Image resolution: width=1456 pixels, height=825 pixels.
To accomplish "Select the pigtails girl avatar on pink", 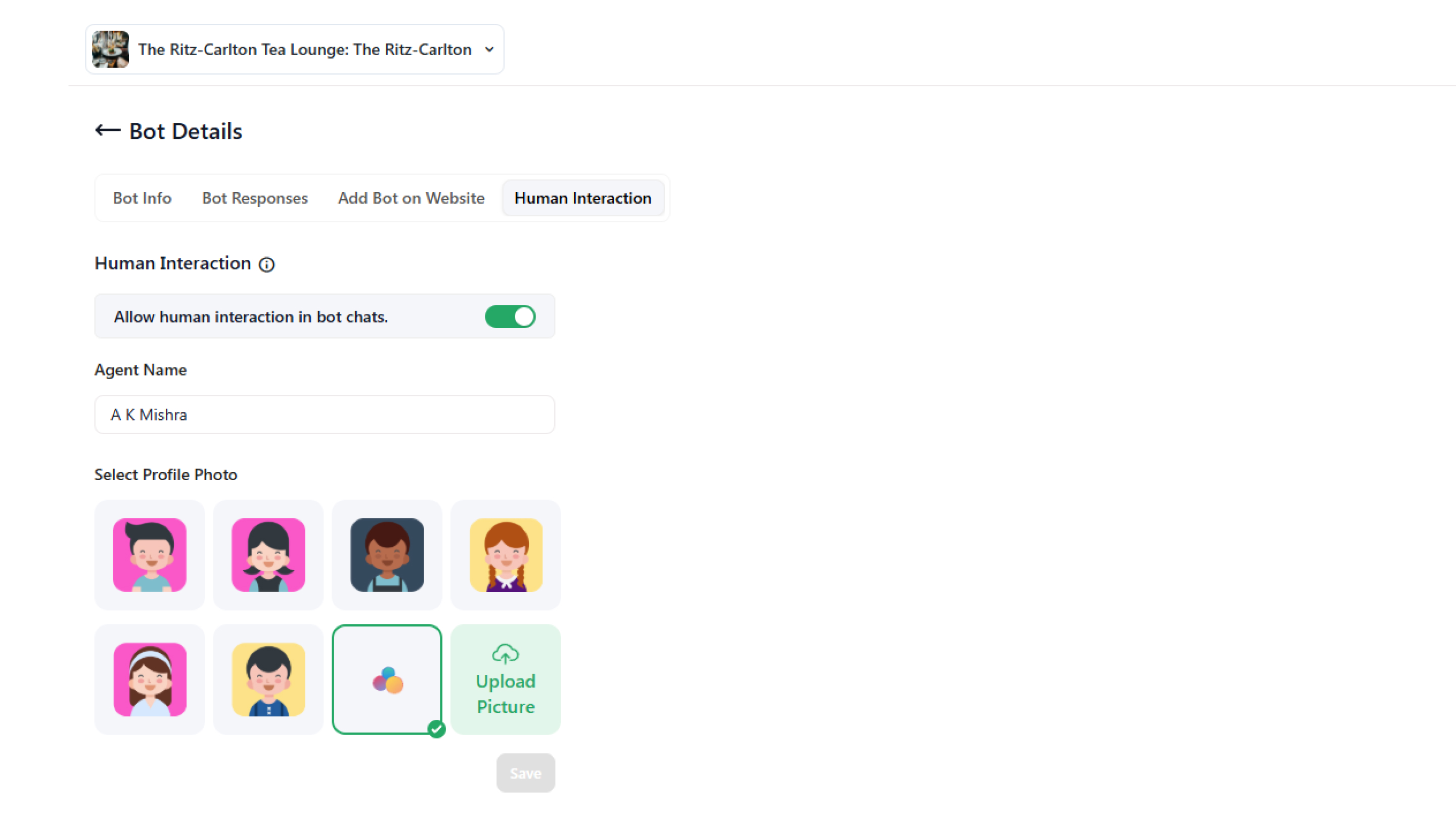I will 268,555.
